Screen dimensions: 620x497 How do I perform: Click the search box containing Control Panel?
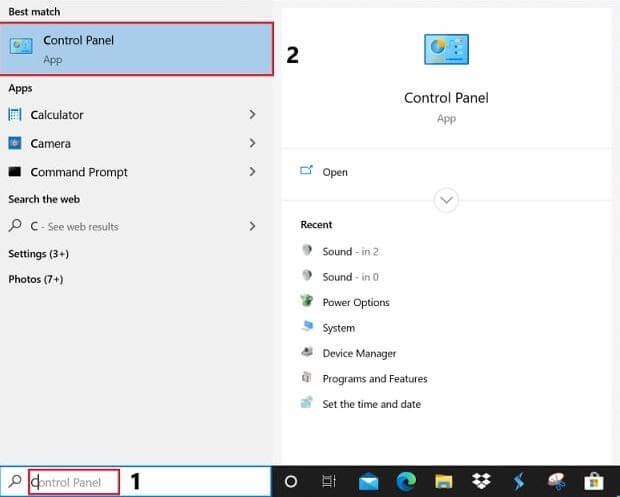(74, 482)
